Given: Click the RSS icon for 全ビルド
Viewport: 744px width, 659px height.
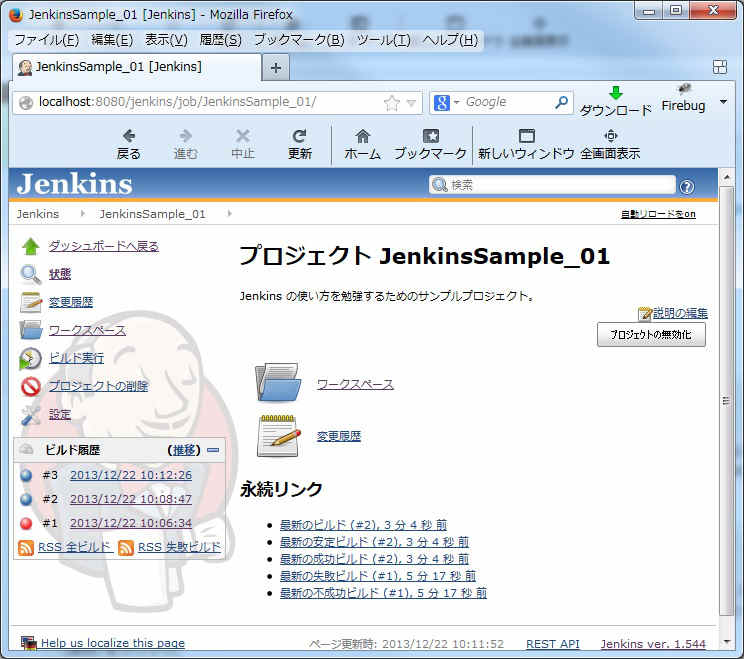Looking at the screenshot, I should pos(26,548).
